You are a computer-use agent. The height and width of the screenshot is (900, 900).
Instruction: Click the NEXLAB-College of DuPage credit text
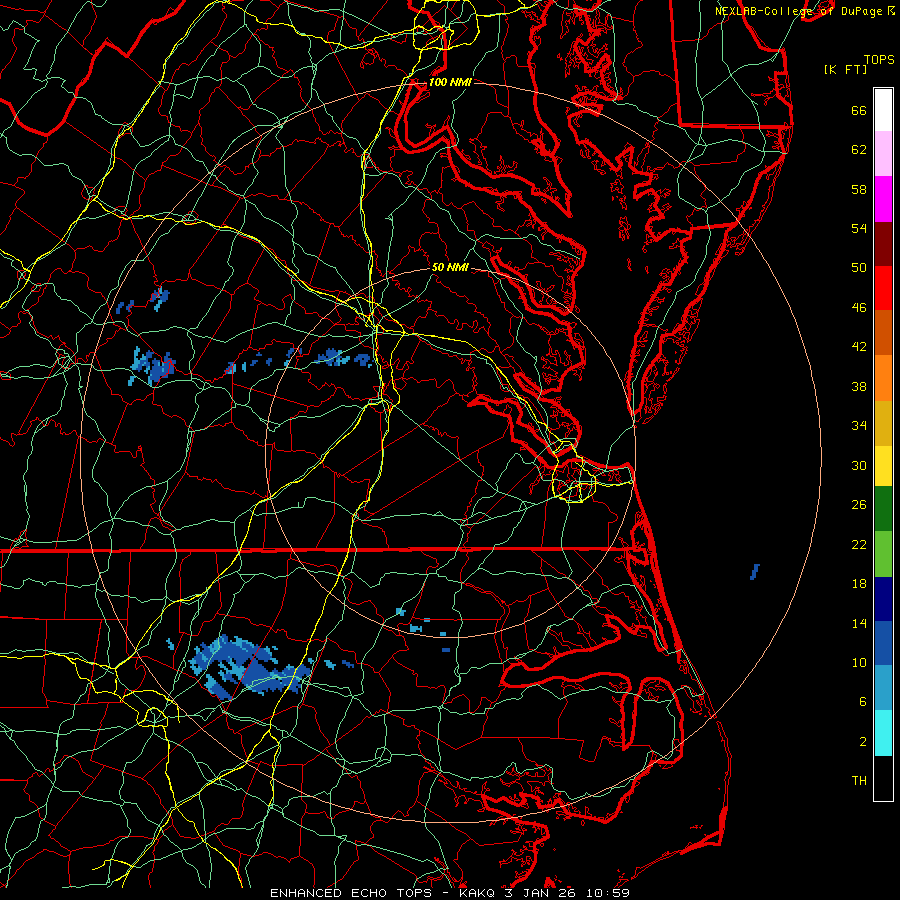tap(799, 11)
